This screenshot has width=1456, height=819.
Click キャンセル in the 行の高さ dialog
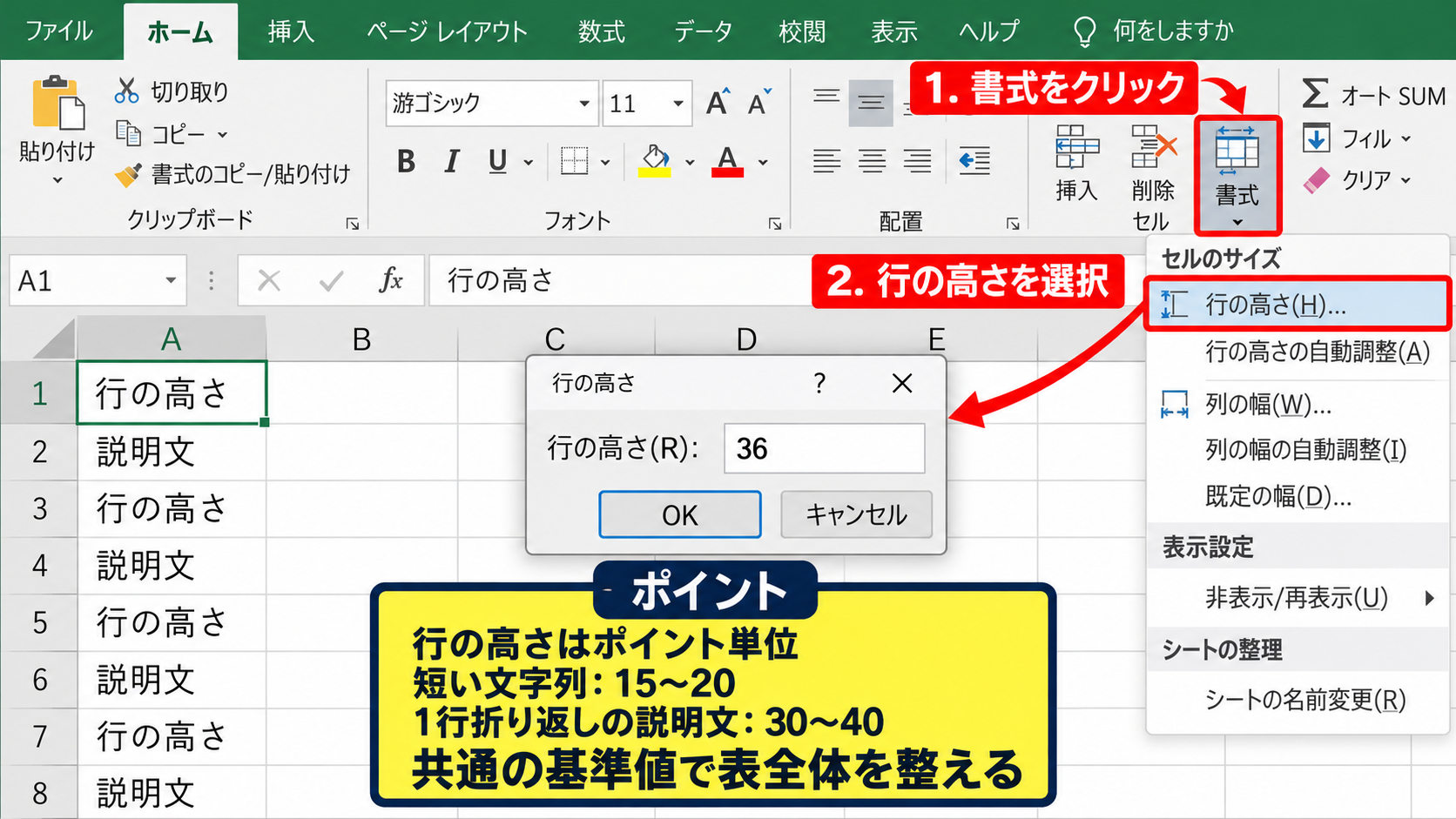pyautogui.click(x=857, y=514)
